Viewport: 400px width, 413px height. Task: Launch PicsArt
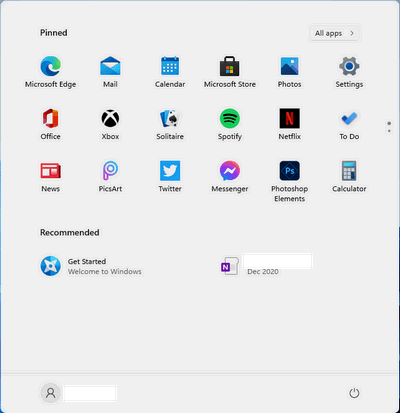(x=110, y=176)
